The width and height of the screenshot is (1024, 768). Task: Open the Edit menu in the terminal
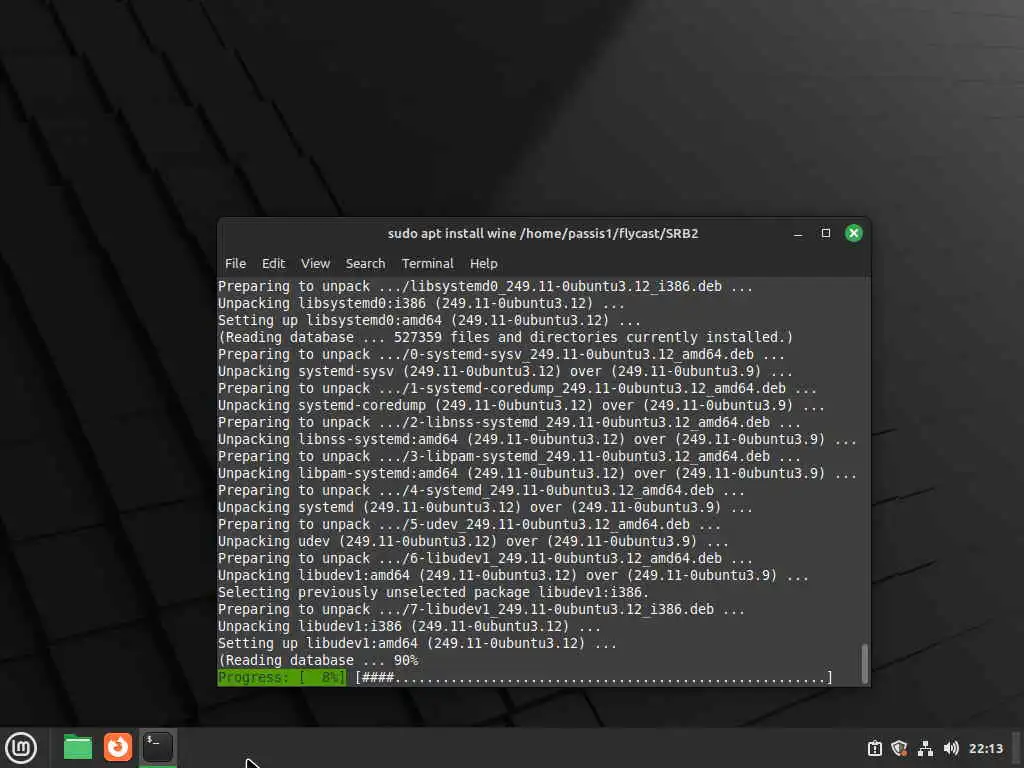(273, 264)
